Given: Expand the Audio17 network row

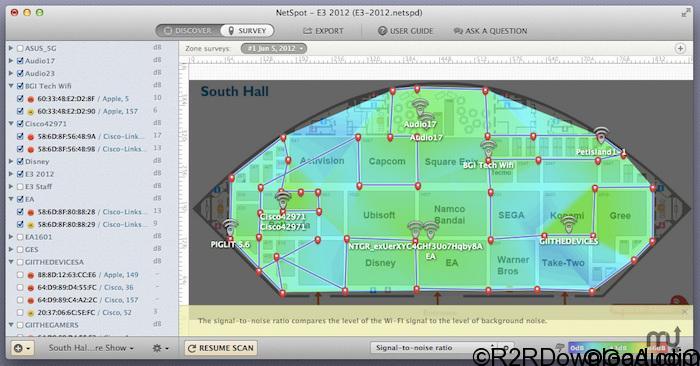Looking at the screenshot, I should 11,60.
